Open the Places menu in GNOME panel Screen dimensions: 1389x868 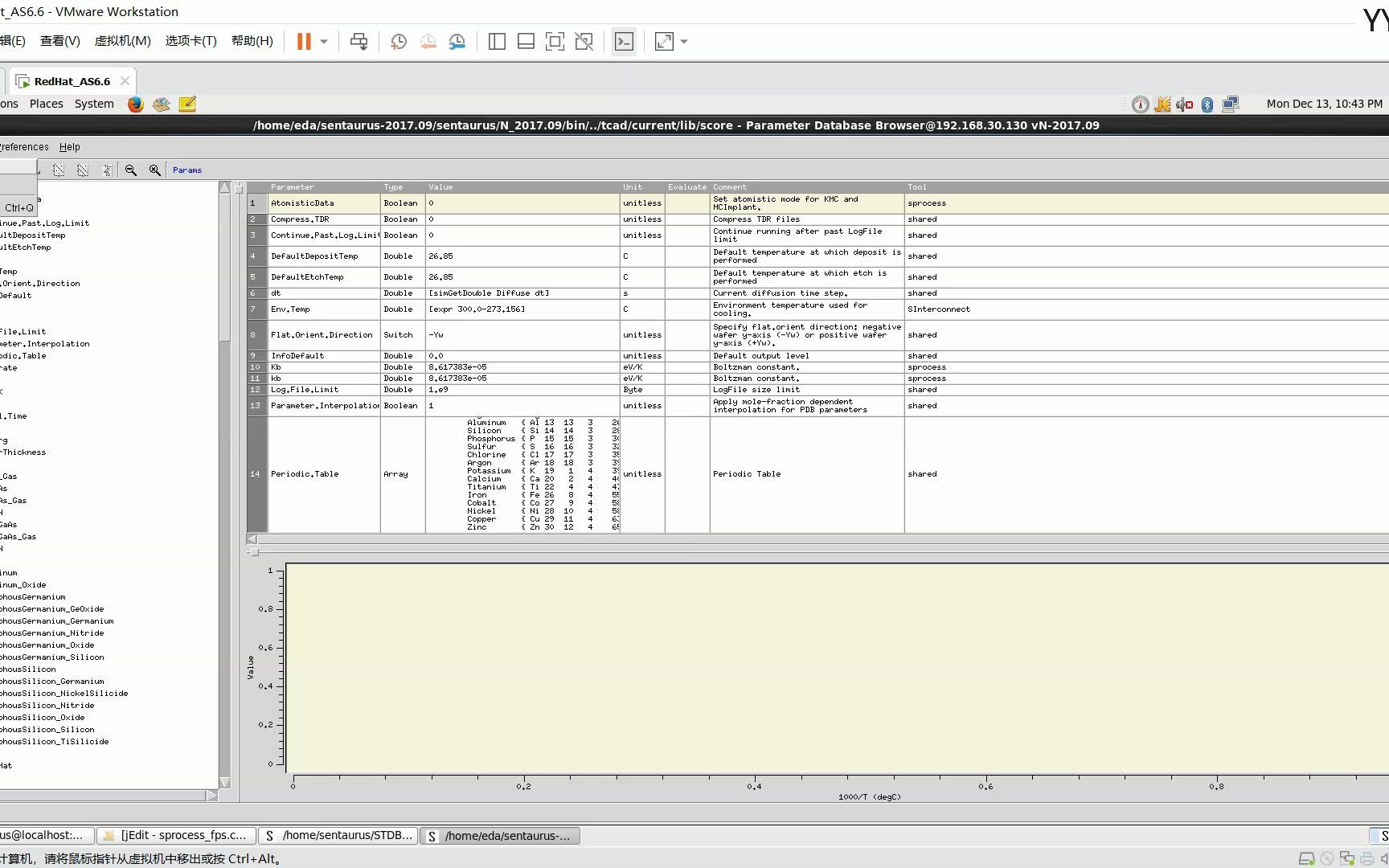click(x=46, y=104)
